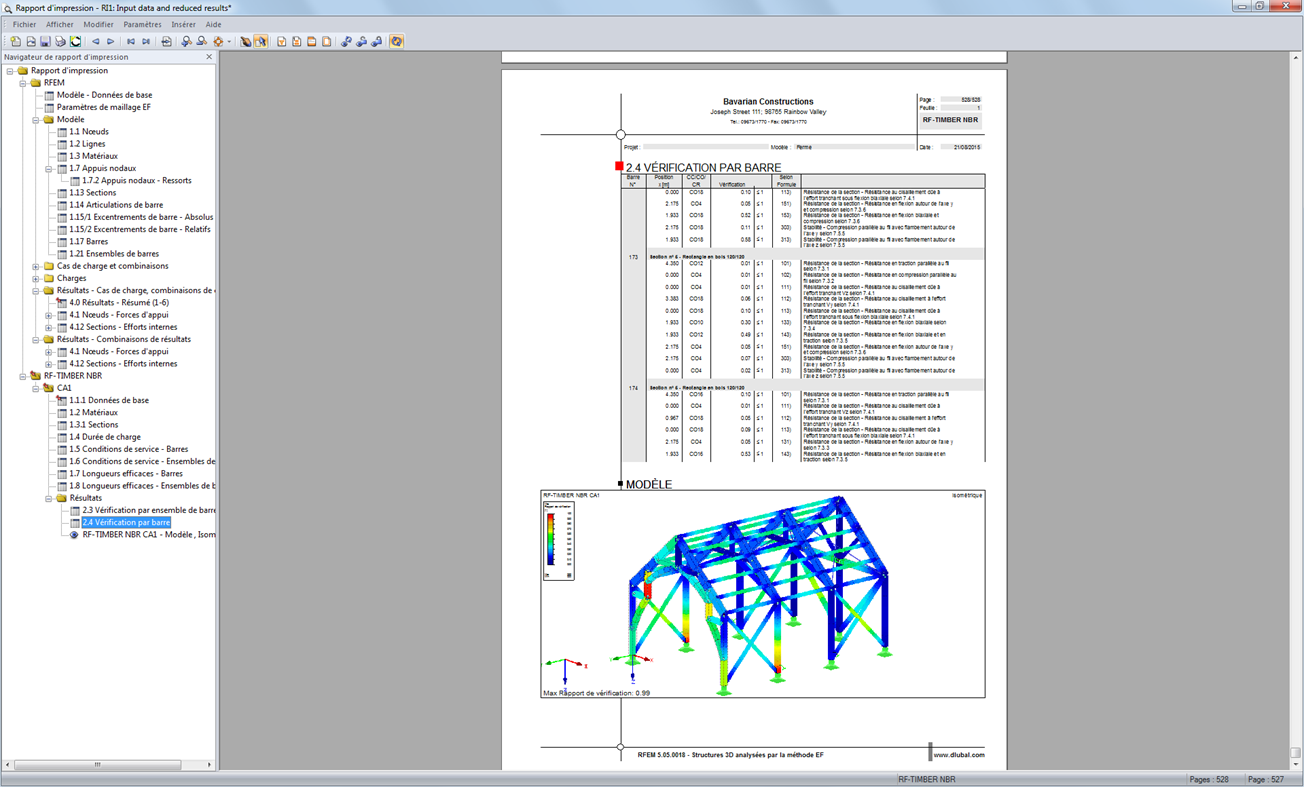Create a new print report with the first toolbar icon
The width and height of the screenshot is (1304, 787).
click(x=15, y=41)
